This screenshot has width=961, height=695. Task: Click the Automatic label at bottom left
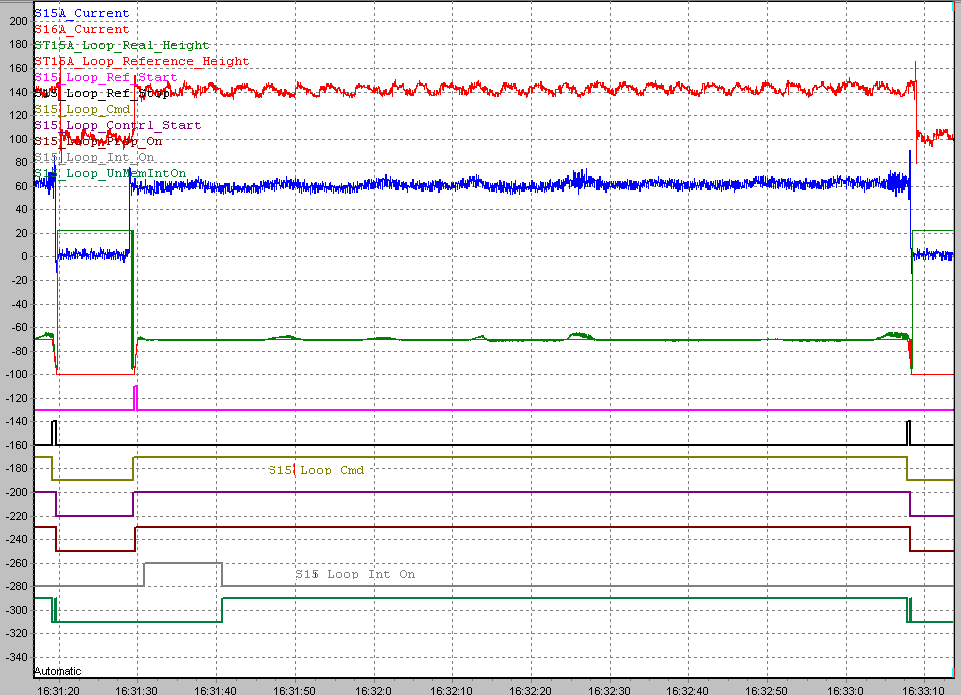57,671
